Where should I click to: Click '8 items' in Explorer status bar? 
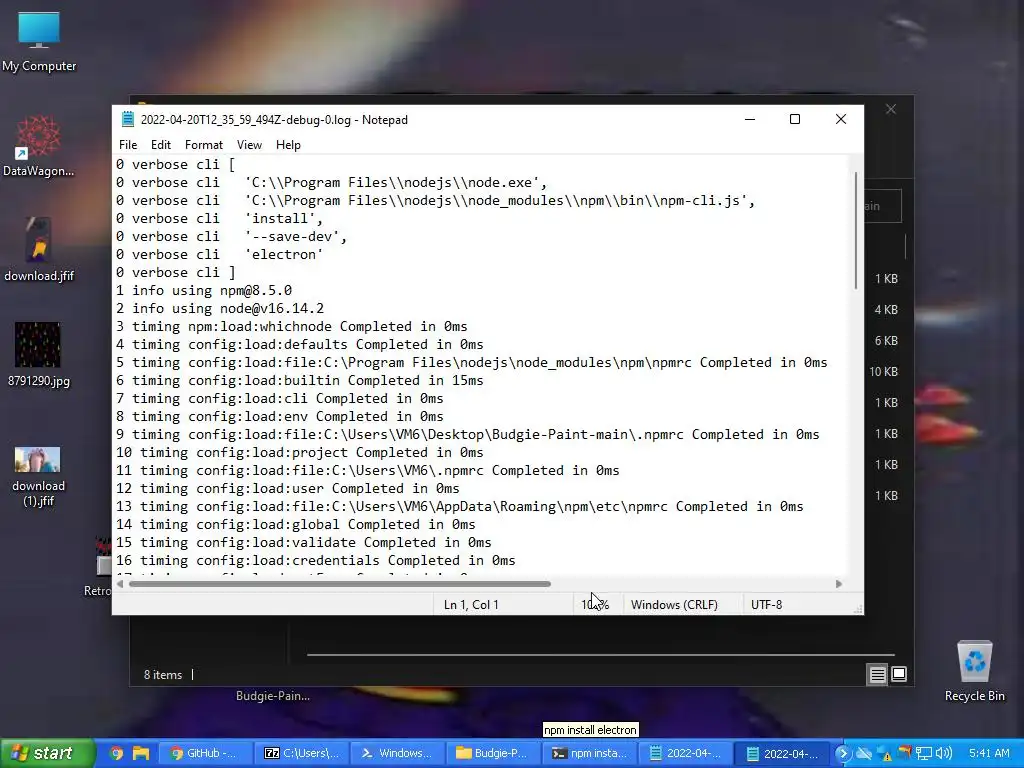(x=163, y=675)
